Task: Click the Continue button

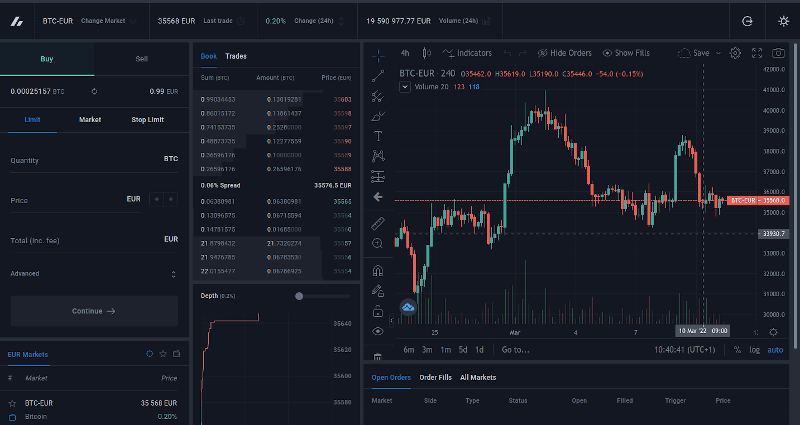Action: (x=94, y=311)
